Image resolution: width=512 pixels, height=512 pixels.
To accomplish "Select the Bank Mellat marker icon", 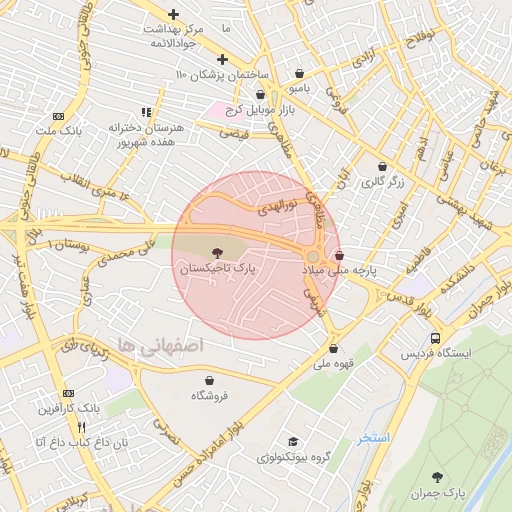I will [x=58, y=116].
